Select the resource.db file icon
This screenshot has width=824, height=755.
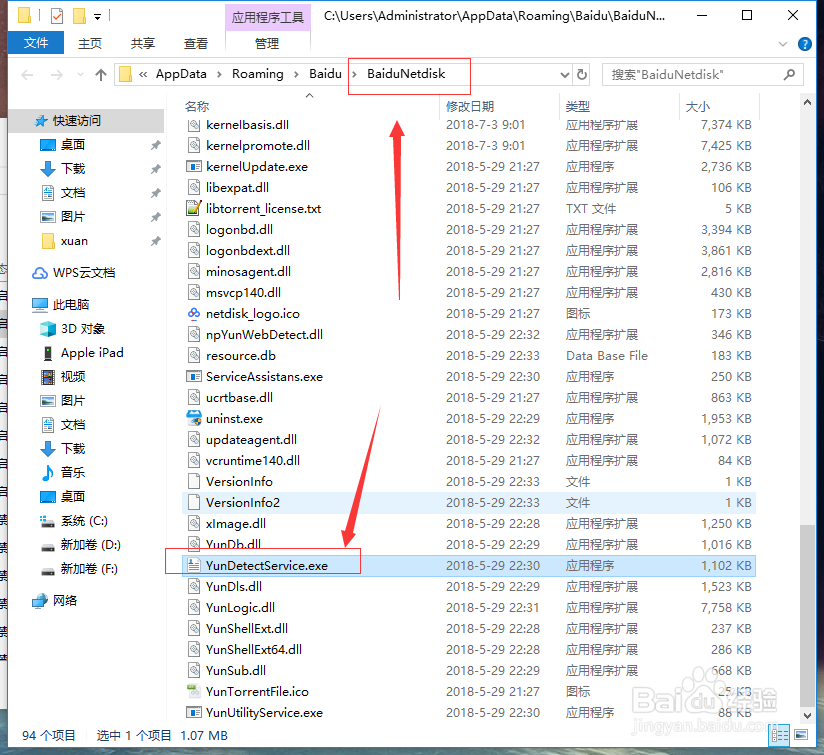tap(194, 356)
